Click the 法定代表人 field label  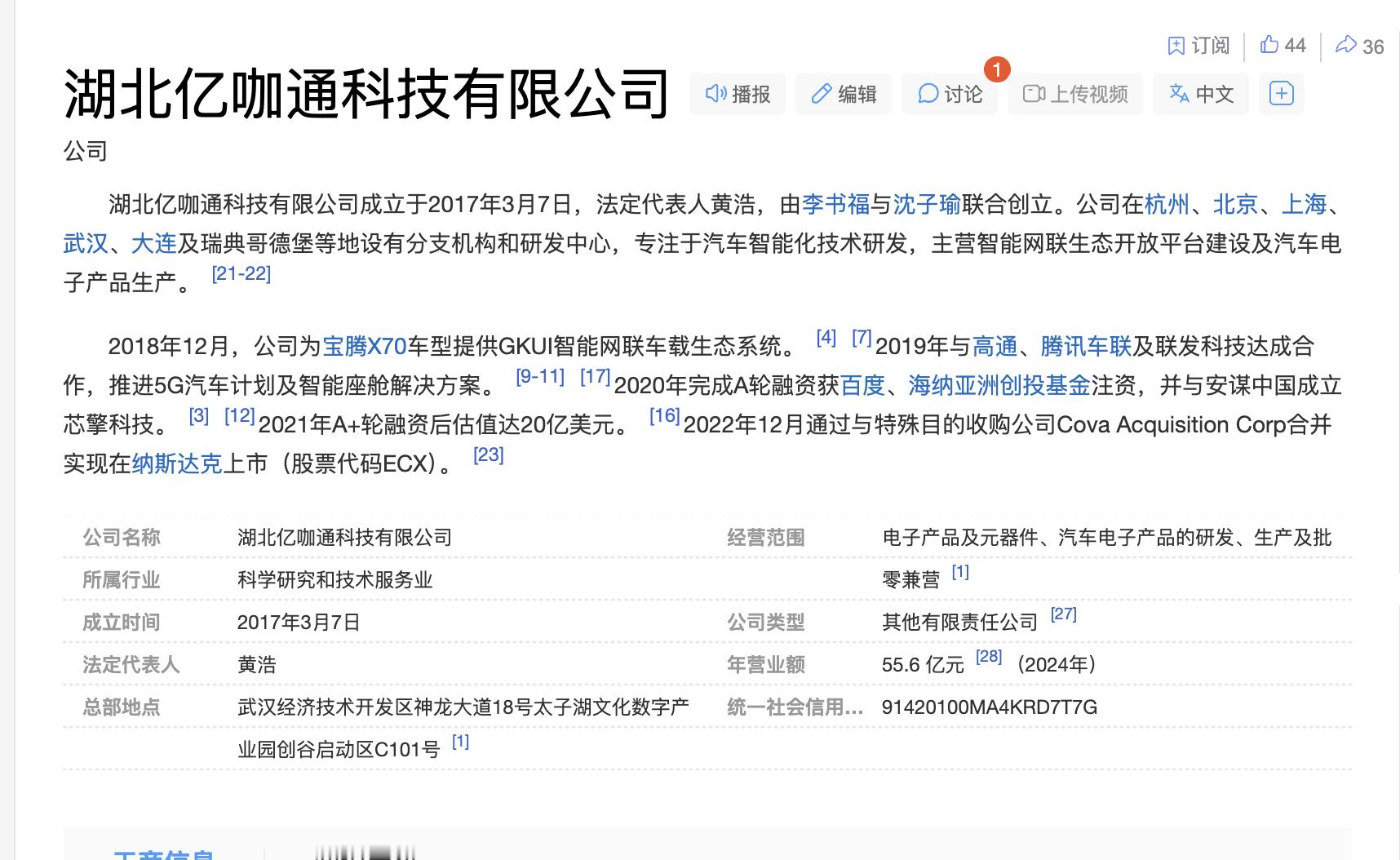131,665
